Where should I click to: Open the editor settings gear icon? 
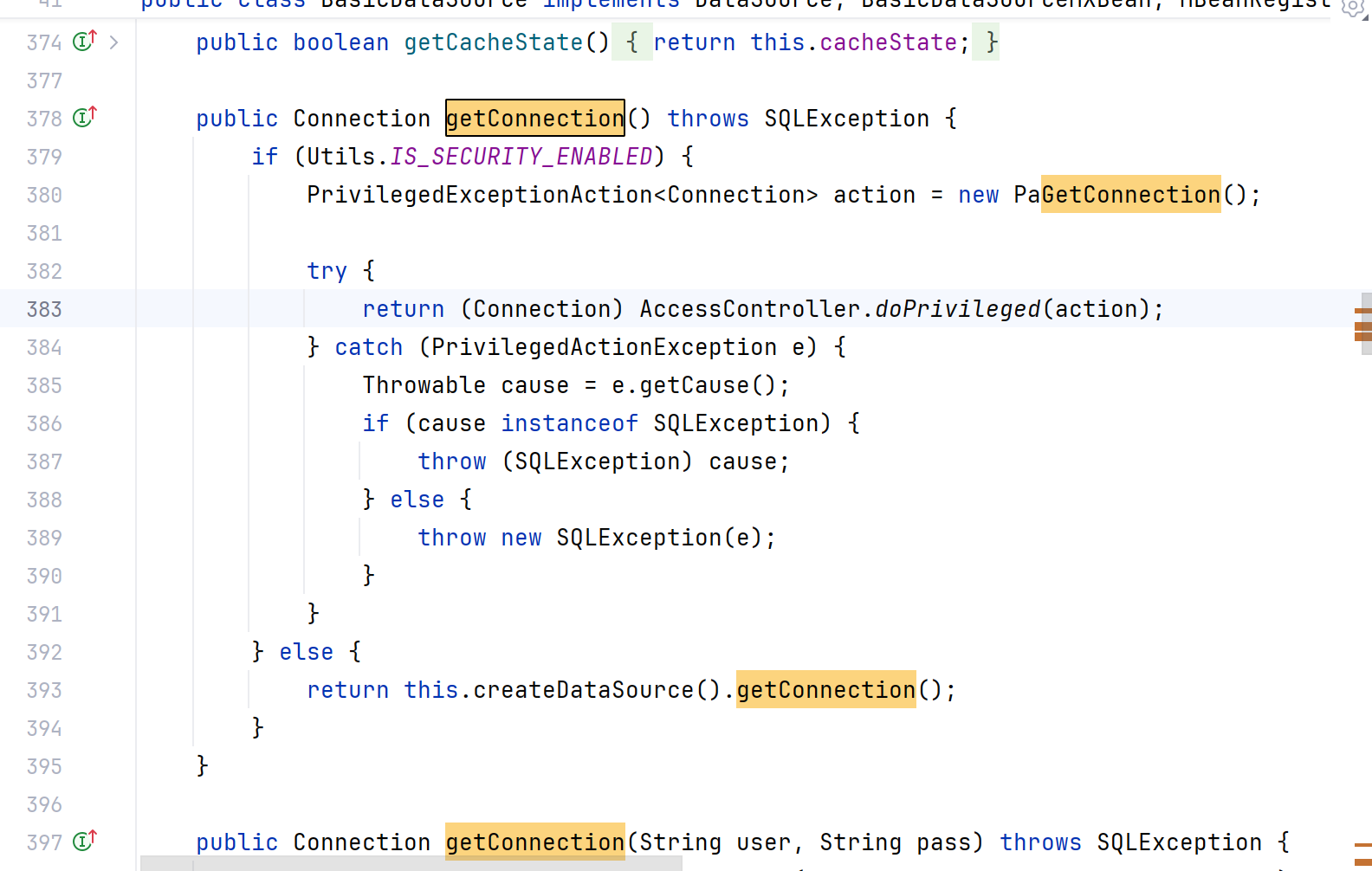pos(1353,8)
